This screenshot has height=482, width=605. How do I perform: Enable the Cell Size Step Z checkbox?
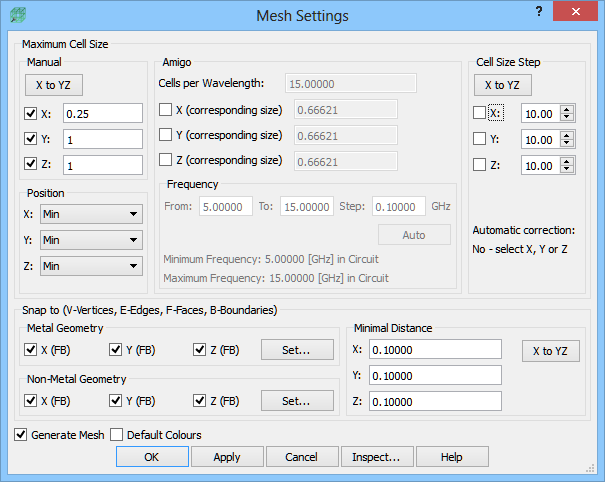pyautogui.click(x=479, y=165)
